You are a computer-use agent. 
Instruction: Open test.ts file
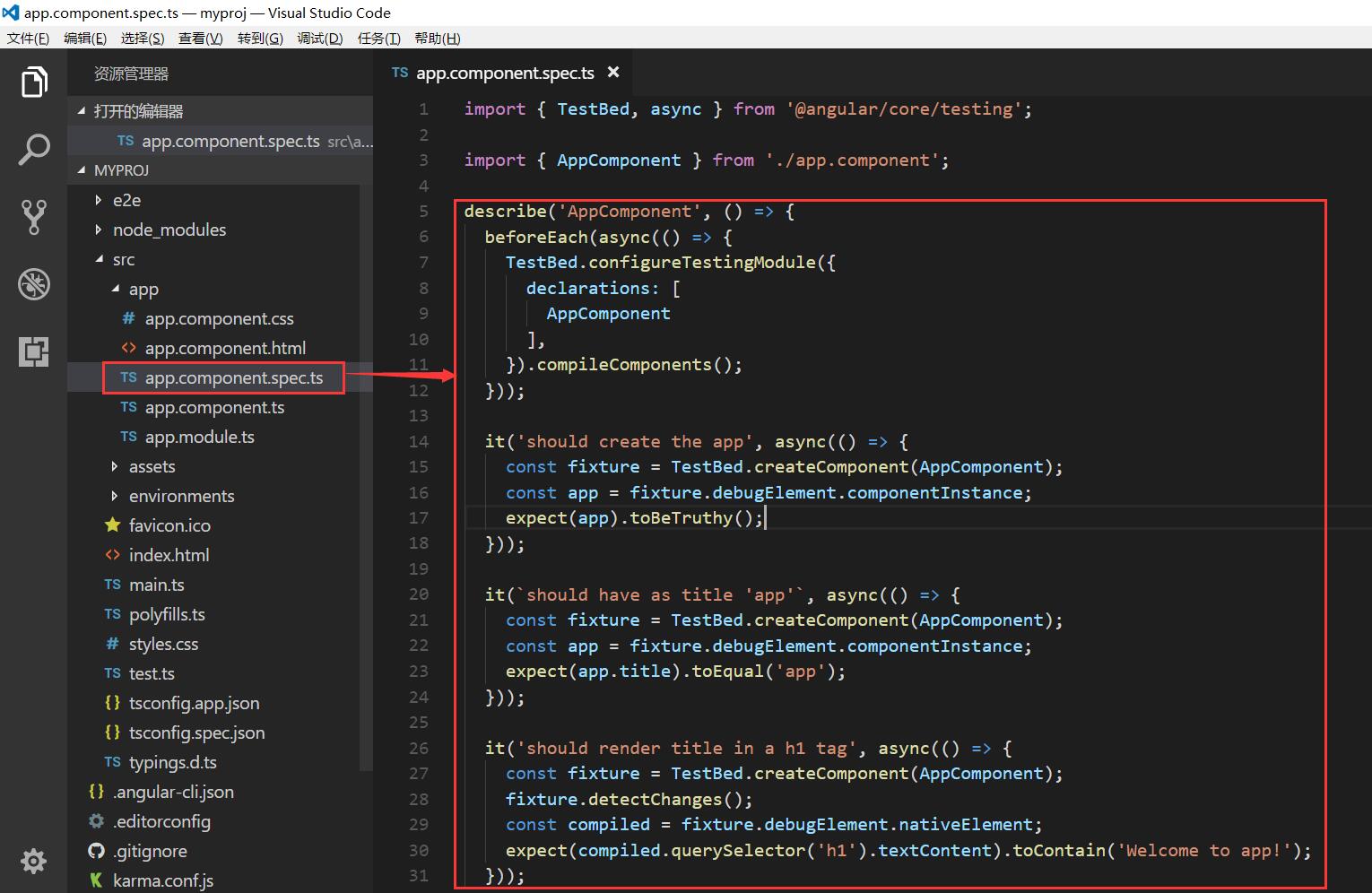tap(213, 673)
